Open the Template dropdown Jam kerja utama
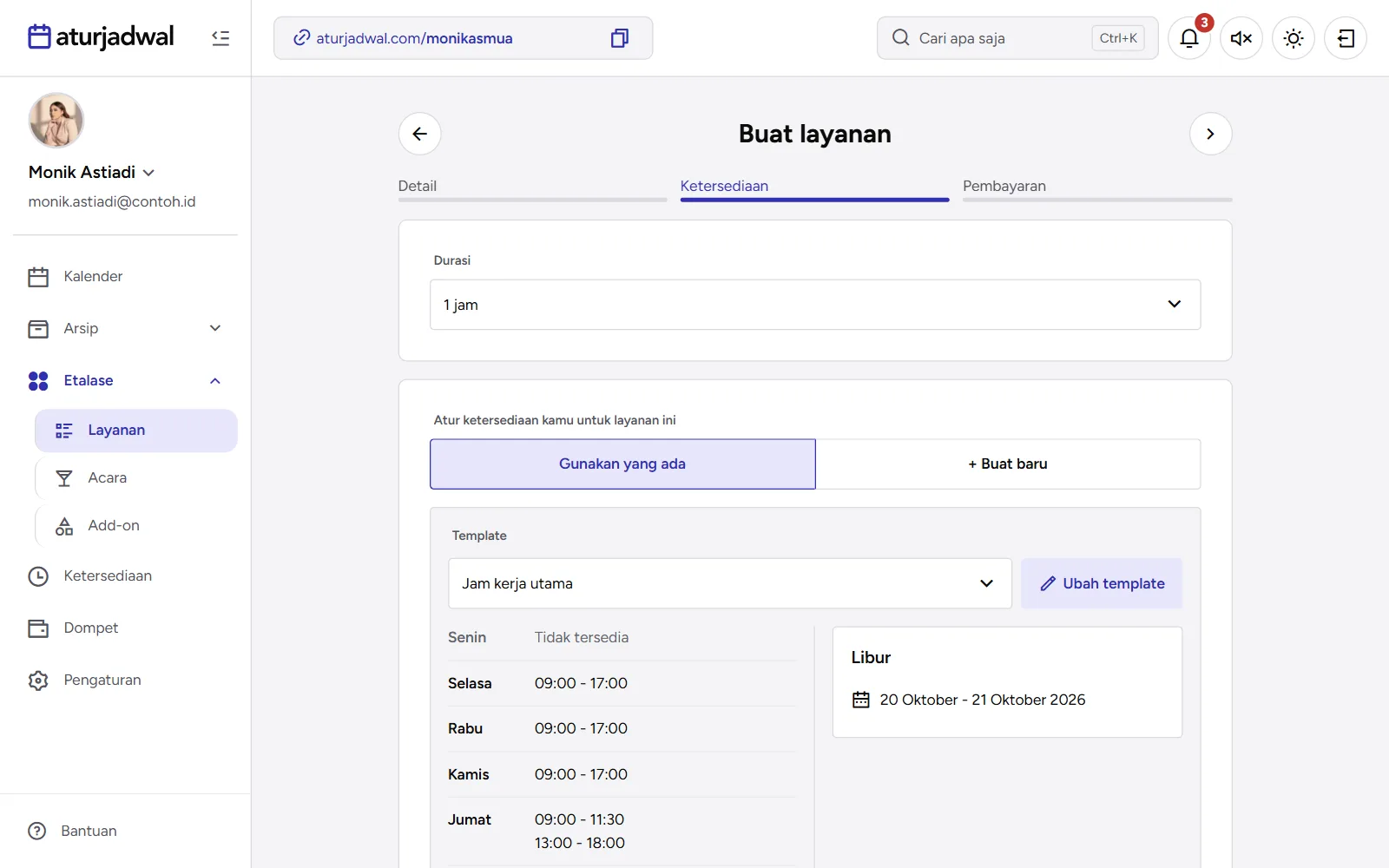Screen dimensions: 1389x868 (x=730, y=583)
